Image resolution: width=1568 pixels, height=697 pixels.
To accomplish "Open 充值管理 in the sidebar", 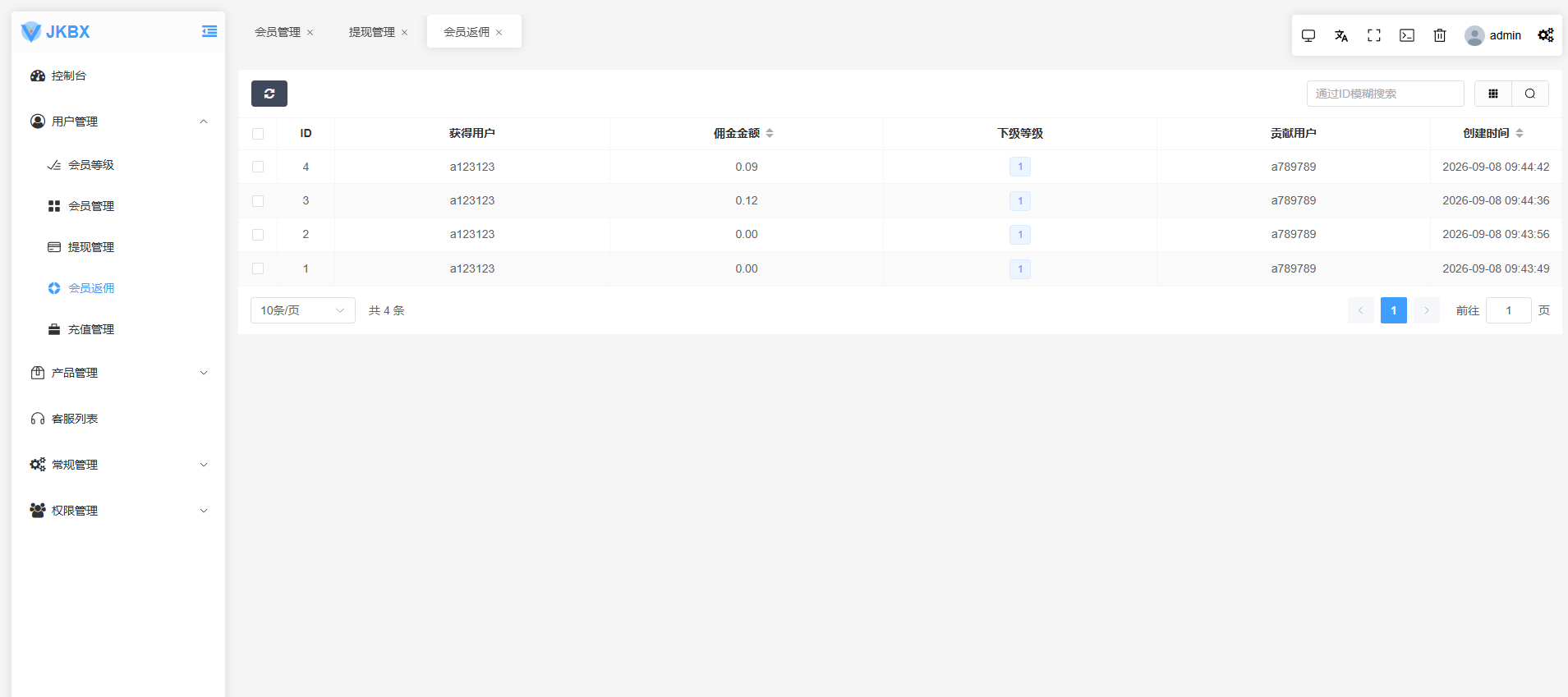I will pos(118,329).
